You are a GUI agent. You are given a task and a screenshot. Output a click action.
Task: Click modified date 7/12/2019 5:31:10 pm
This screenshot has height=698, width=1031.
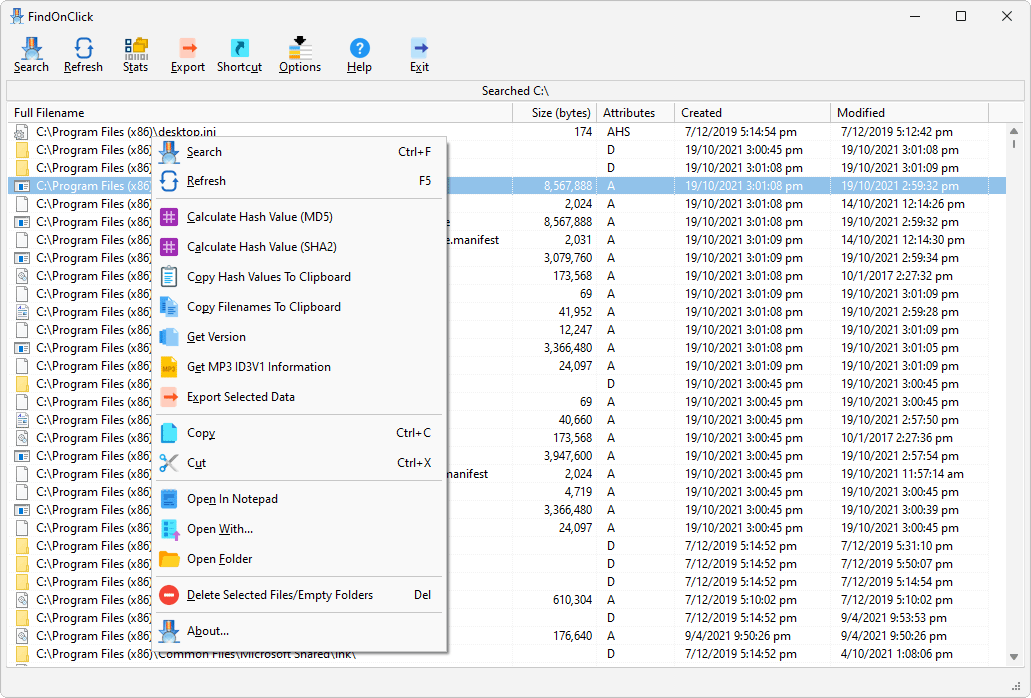[x=897, y=546]
